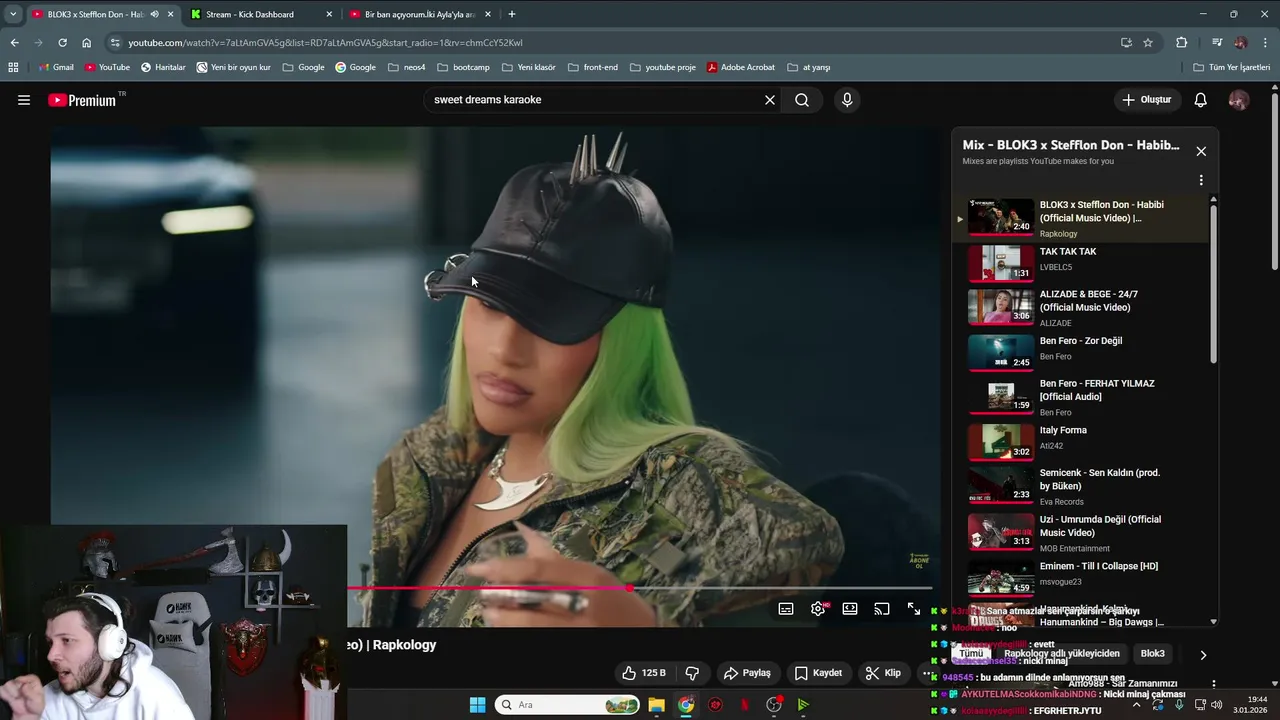Image resolution: width=1280 pixels, height=720 pixels.
Task: Open Tüm Yer İşaretleri folder
Action: coord(1232,67)
